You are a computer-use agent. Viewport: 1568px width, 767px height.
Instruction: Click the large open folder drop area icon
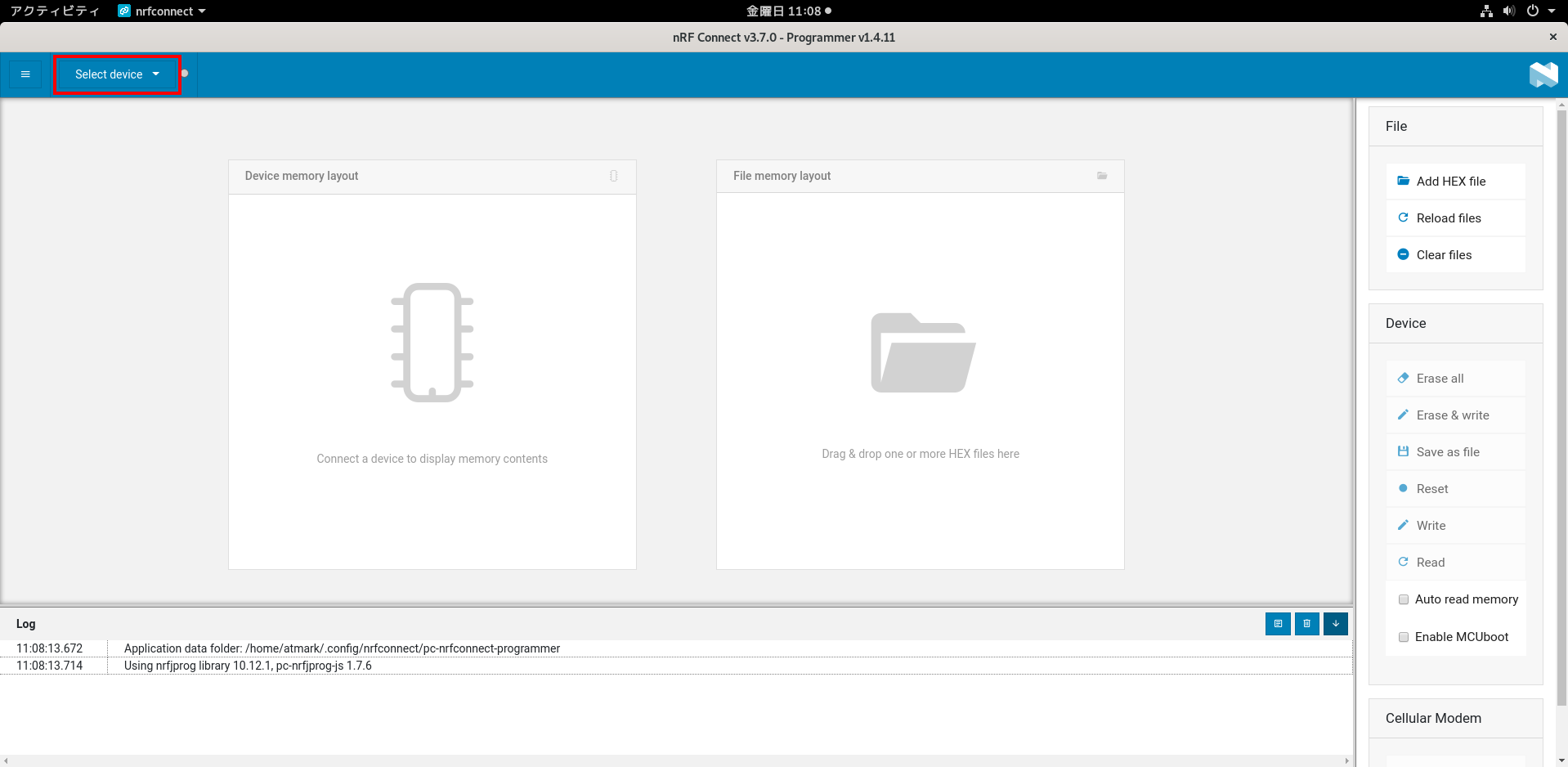click(x=923, y=352)
